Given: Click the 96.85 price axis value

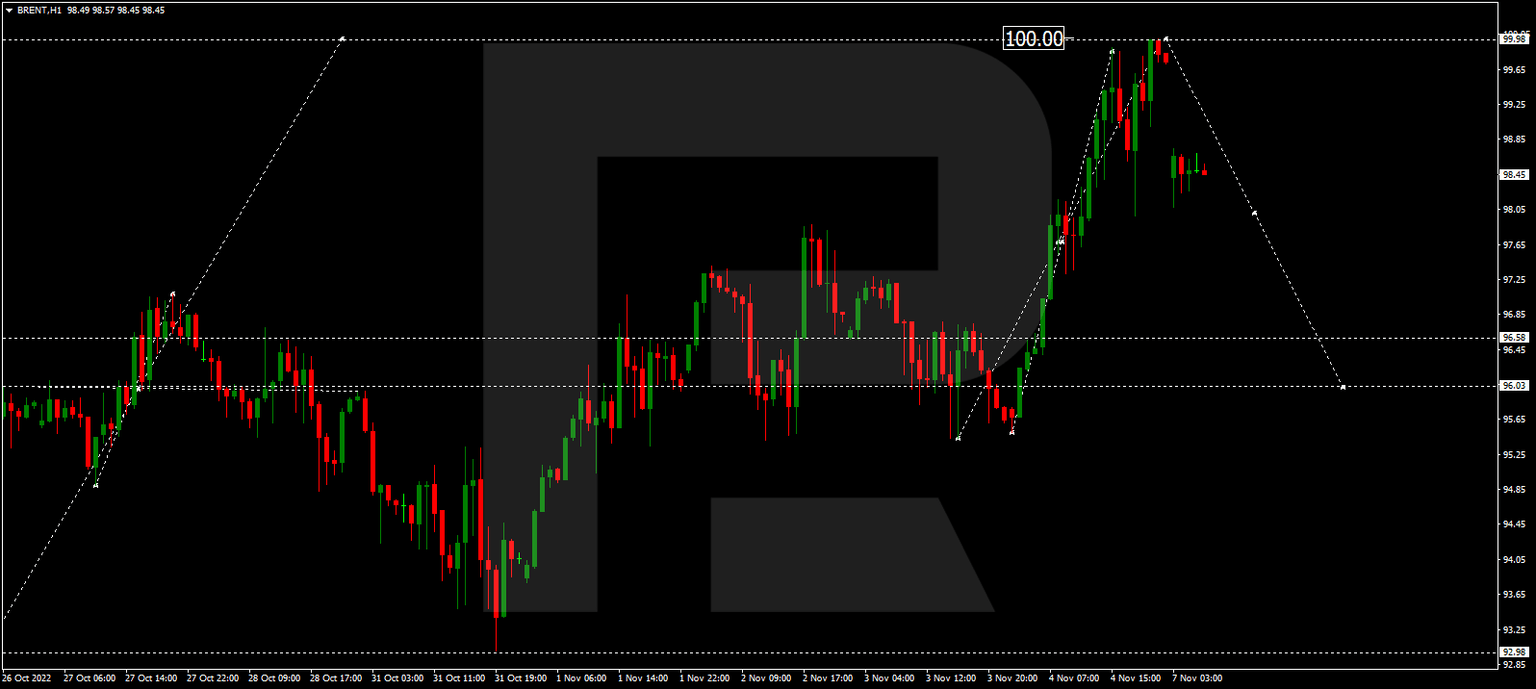Looking at the screenshot, I should [1514, 314].
